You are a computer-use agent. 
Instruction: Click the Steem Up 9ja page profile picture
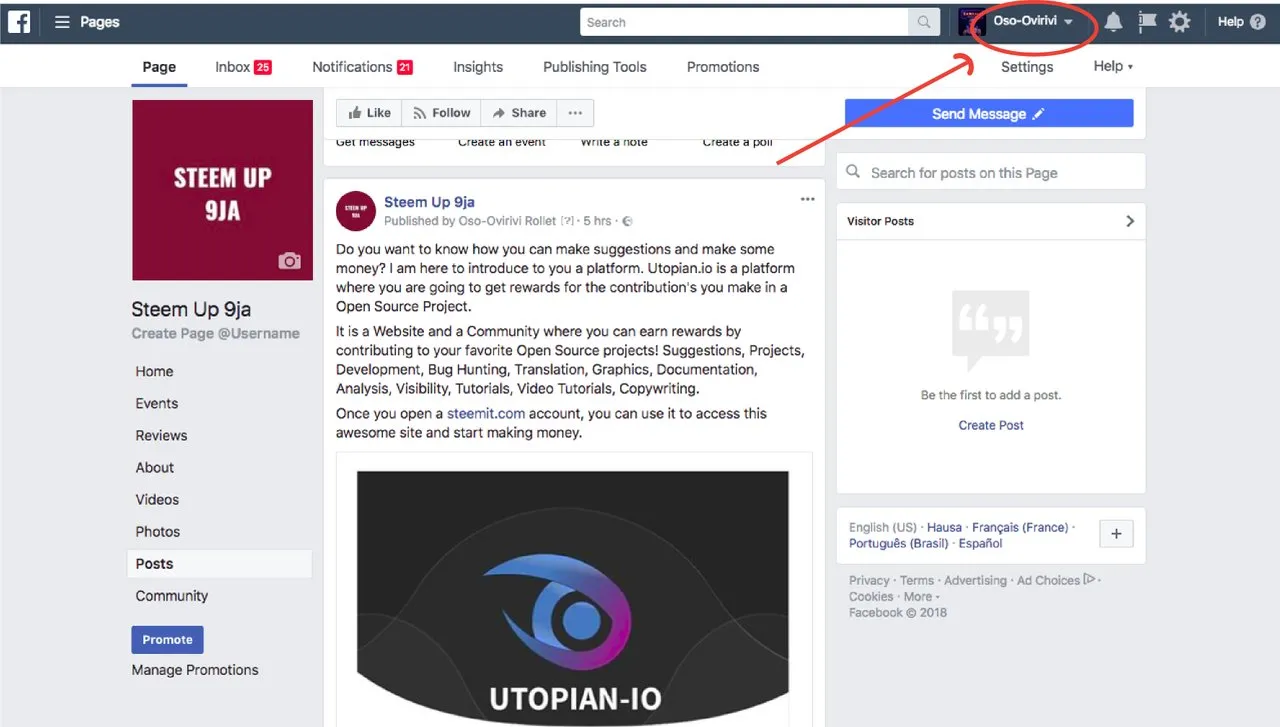(222, 190)
